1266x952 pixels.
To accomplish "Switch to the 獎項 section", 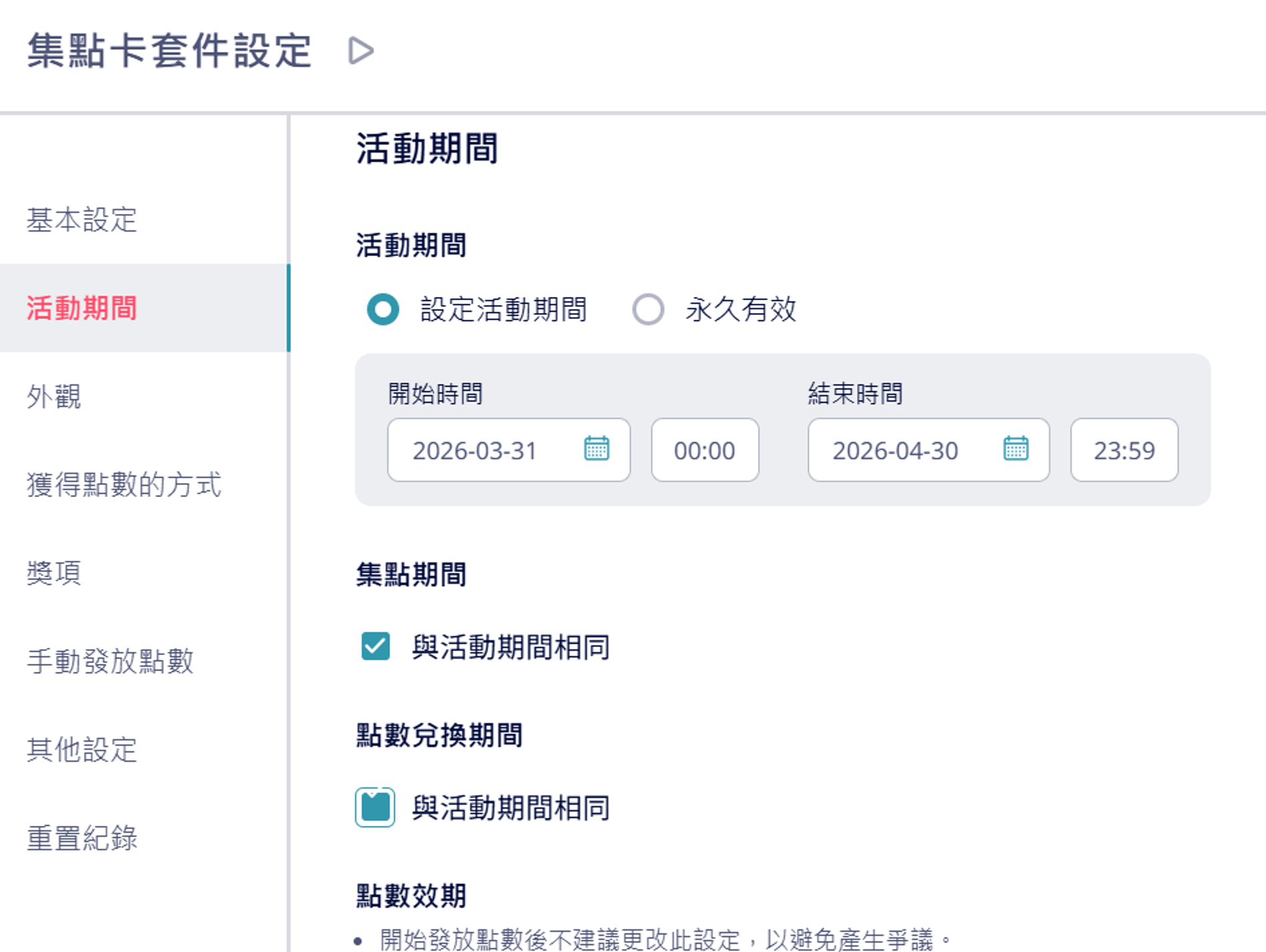I will pos(54,572).
